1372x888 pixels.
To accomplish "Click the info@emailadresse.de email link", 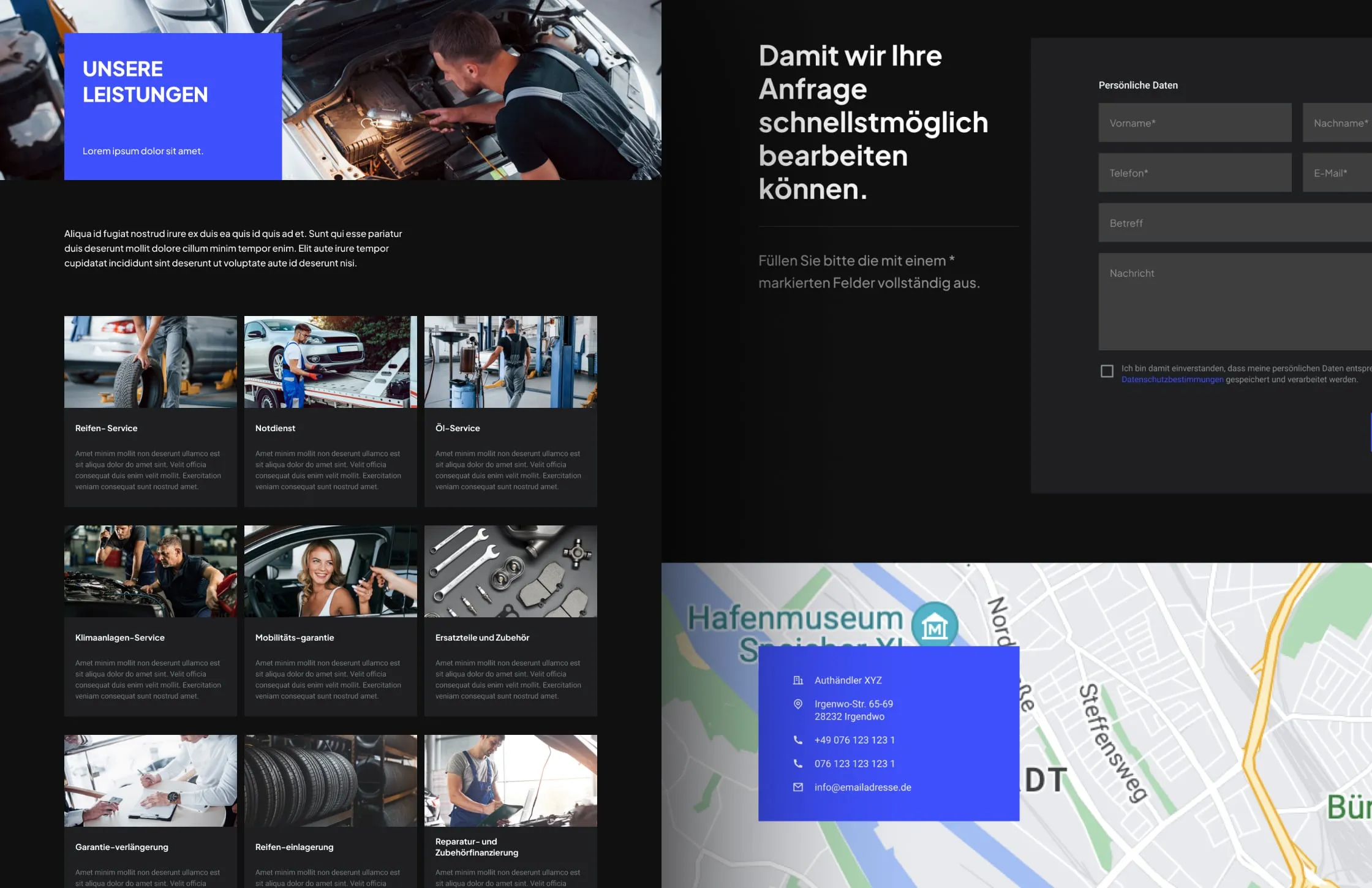I will tap(862, 788).
